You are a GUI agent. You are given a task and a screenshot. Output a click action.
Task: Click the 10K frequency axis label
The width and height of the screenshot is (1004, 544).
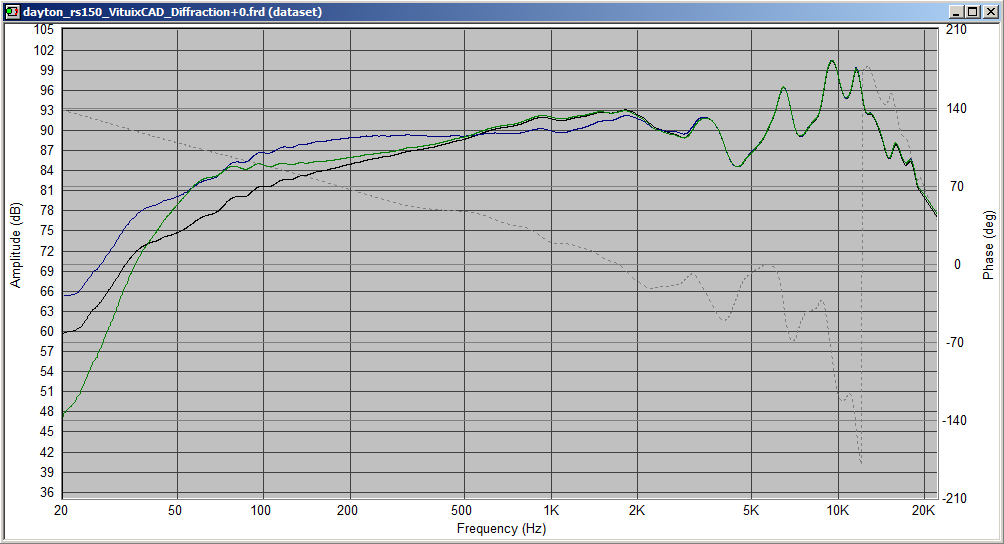coord(838,511)
